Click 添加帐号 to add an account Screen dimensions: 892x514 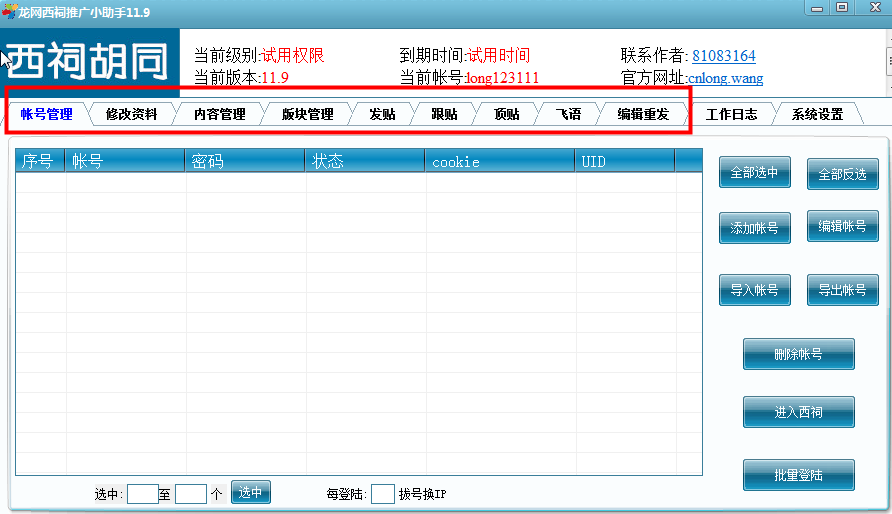pyautogui.click(x=754, y=228)
